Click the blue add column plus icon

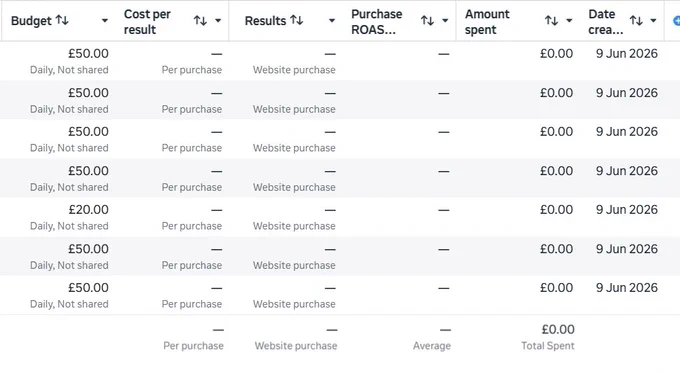(x=676, y=20)
